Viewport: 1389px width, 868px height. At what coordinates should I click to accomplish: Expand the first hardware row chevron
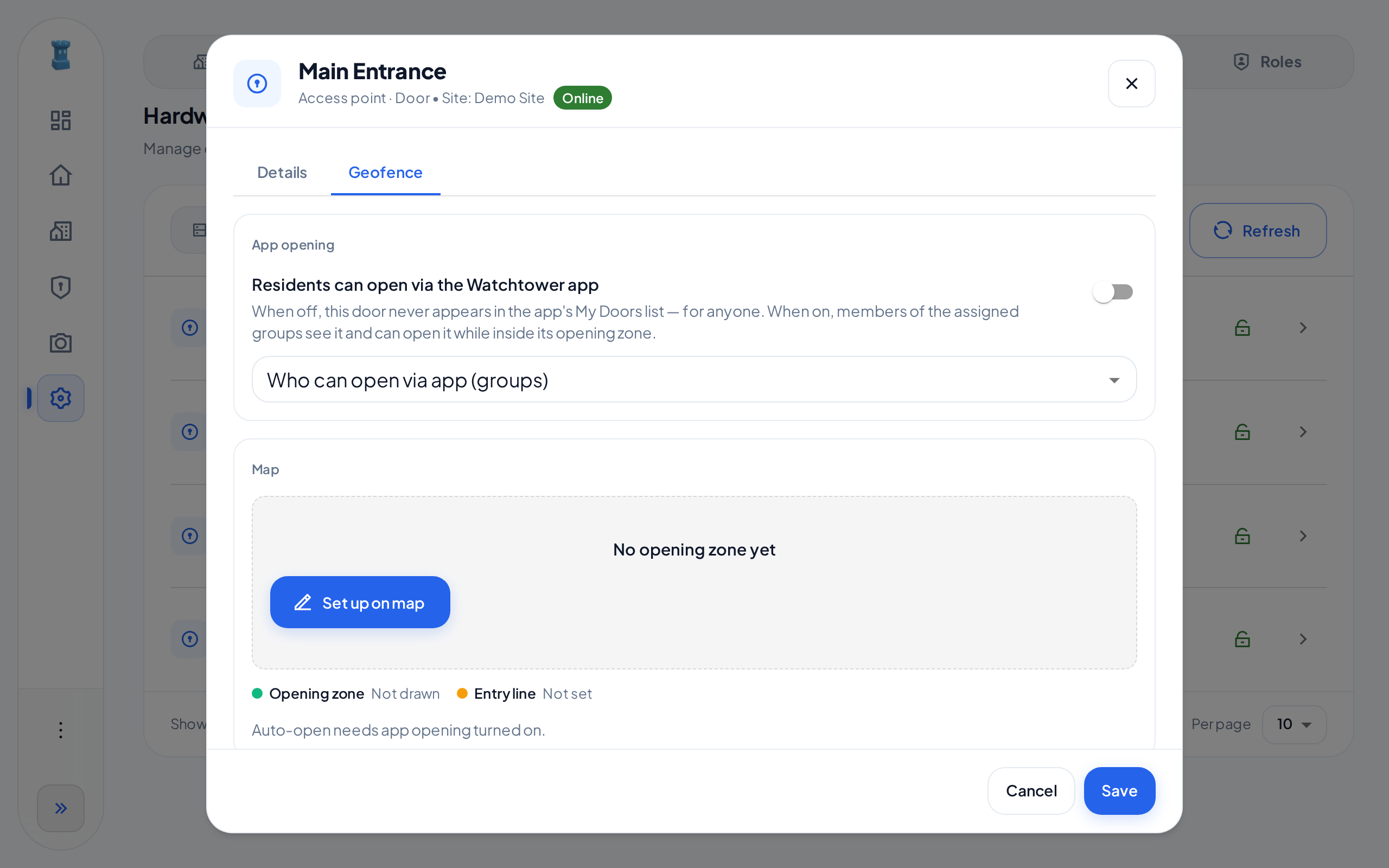coord(1303,328)
